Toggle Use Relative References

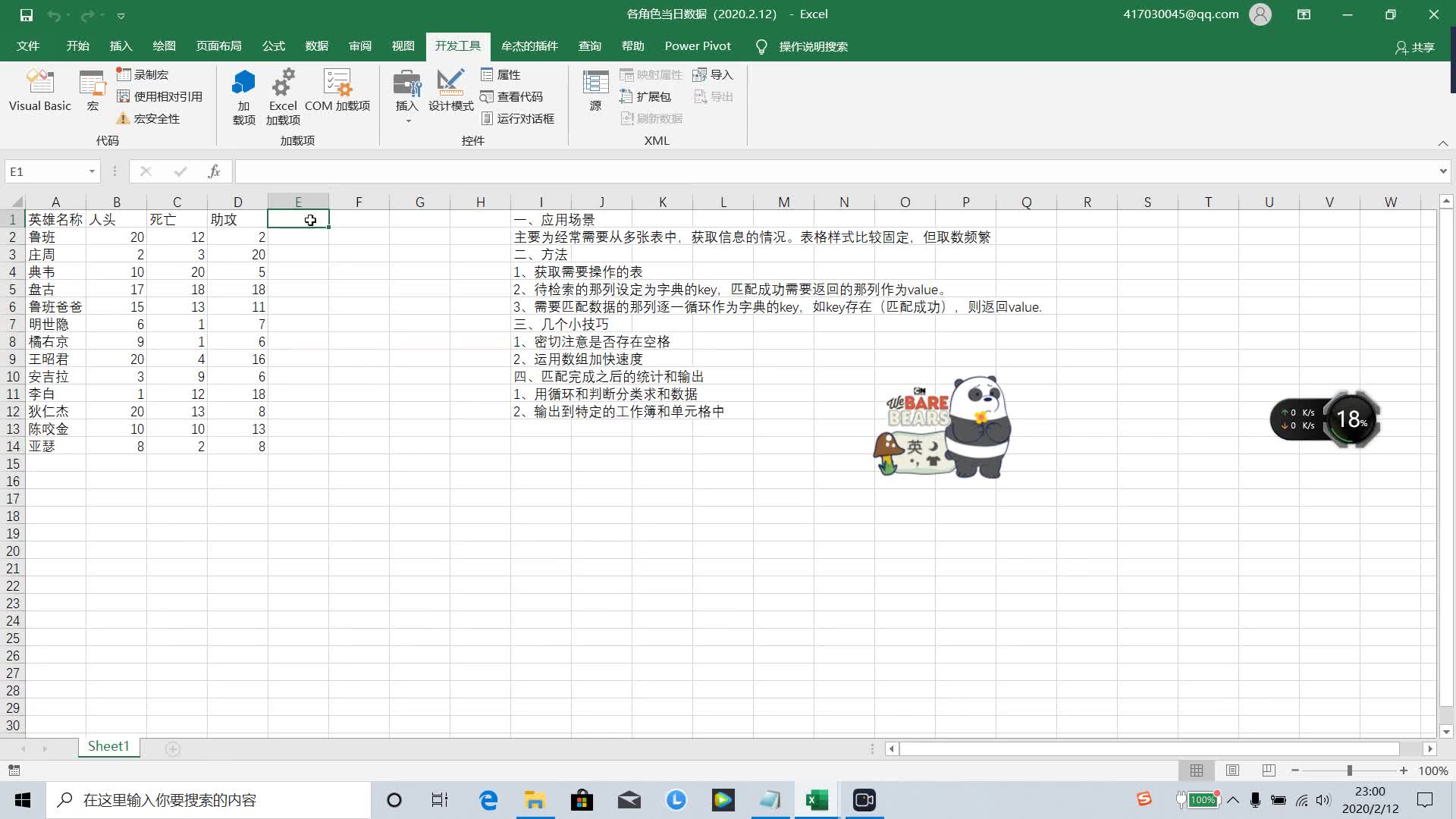click(160, 97)
